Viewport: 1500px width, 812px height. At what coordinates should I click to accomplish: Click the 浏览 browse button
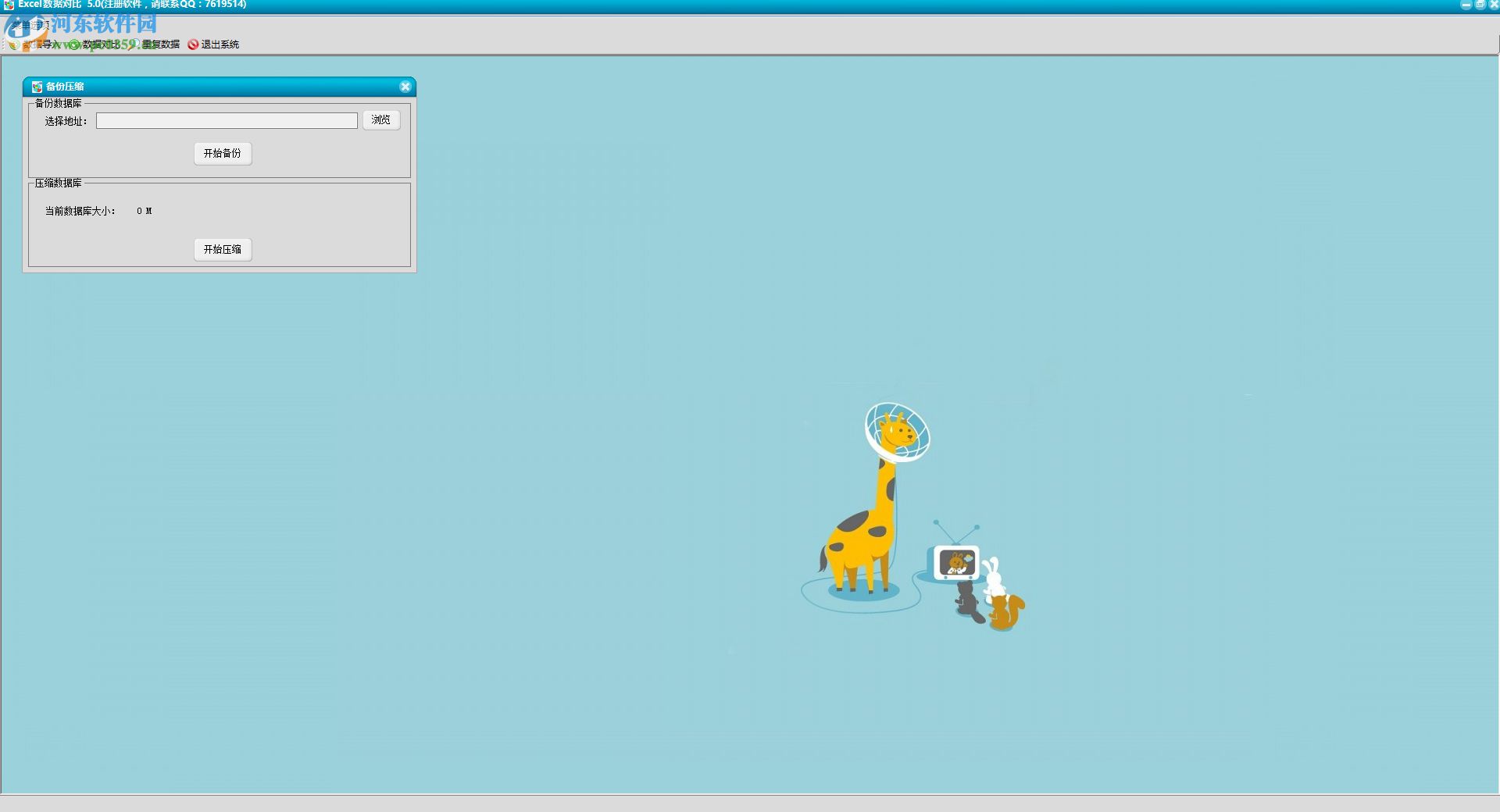click(381, 119)
